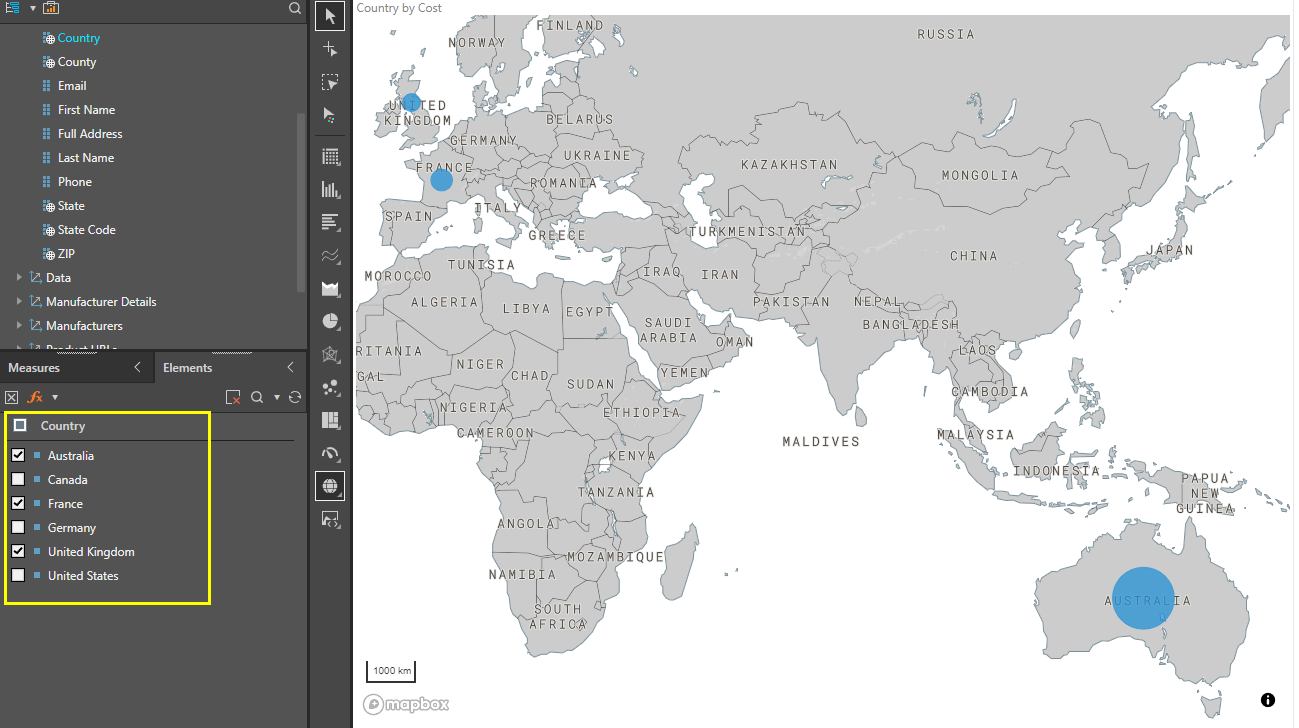Click the map info button

coord(1268,700)
